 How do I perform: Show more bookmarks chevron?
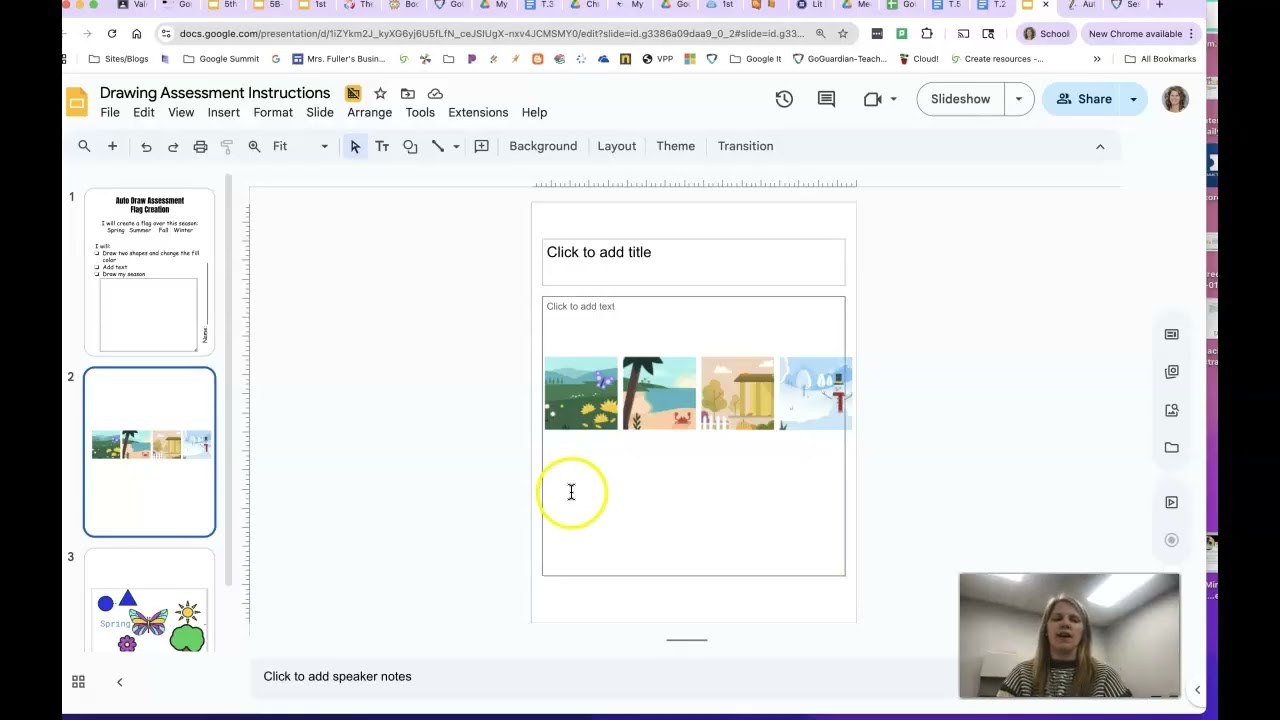pyautogui.click(x=1097, y=59)
